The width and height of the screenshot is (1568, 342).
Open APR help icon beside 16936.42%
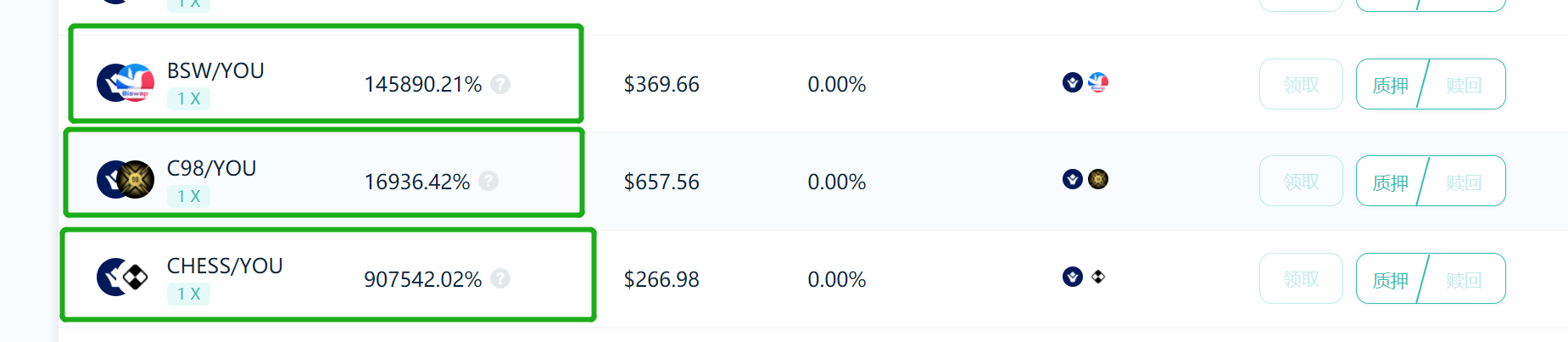click(488, 181)
